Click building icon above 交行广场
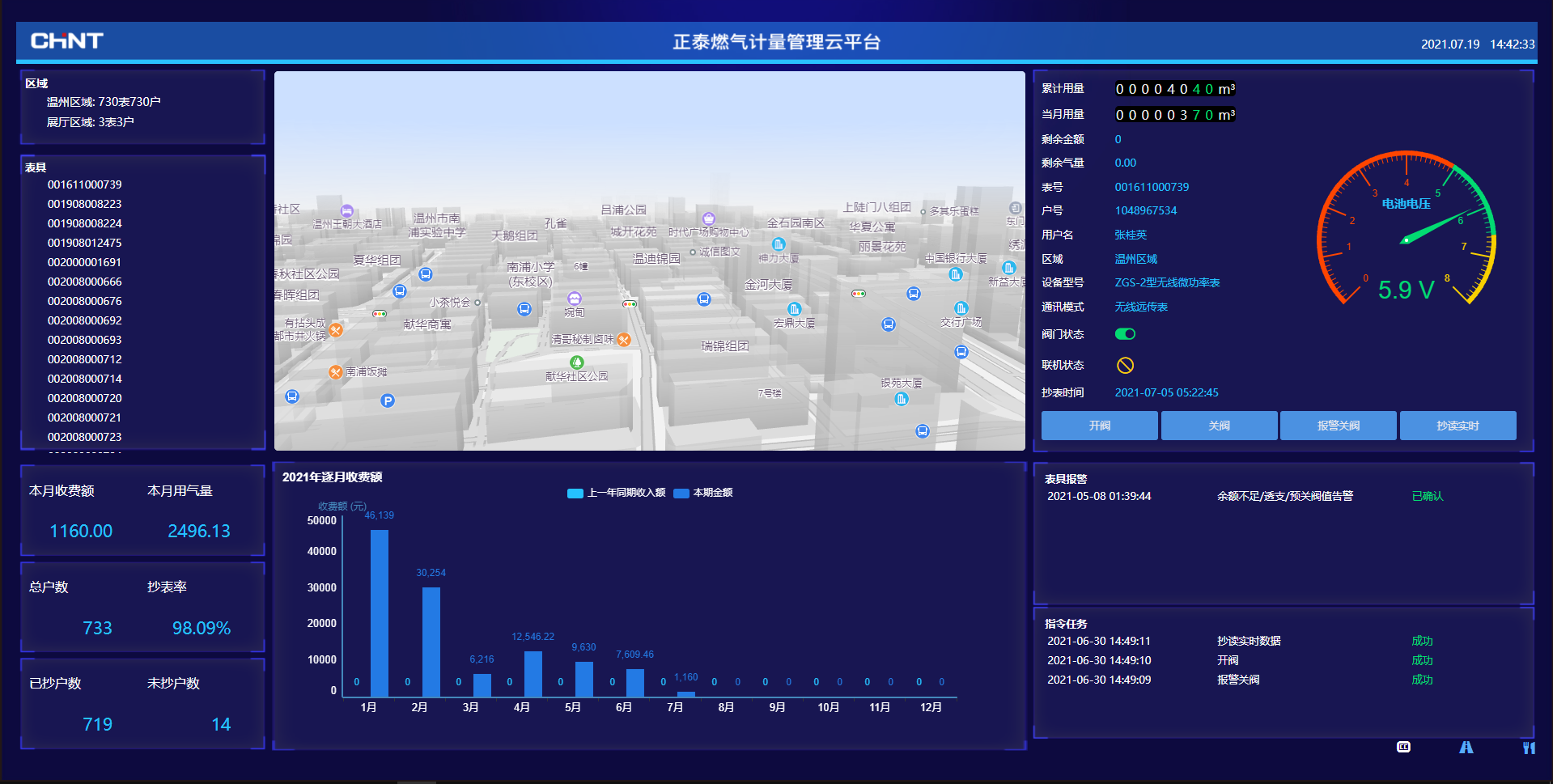Viewport: 1553px width, 784px height. [x=961, y=308]
